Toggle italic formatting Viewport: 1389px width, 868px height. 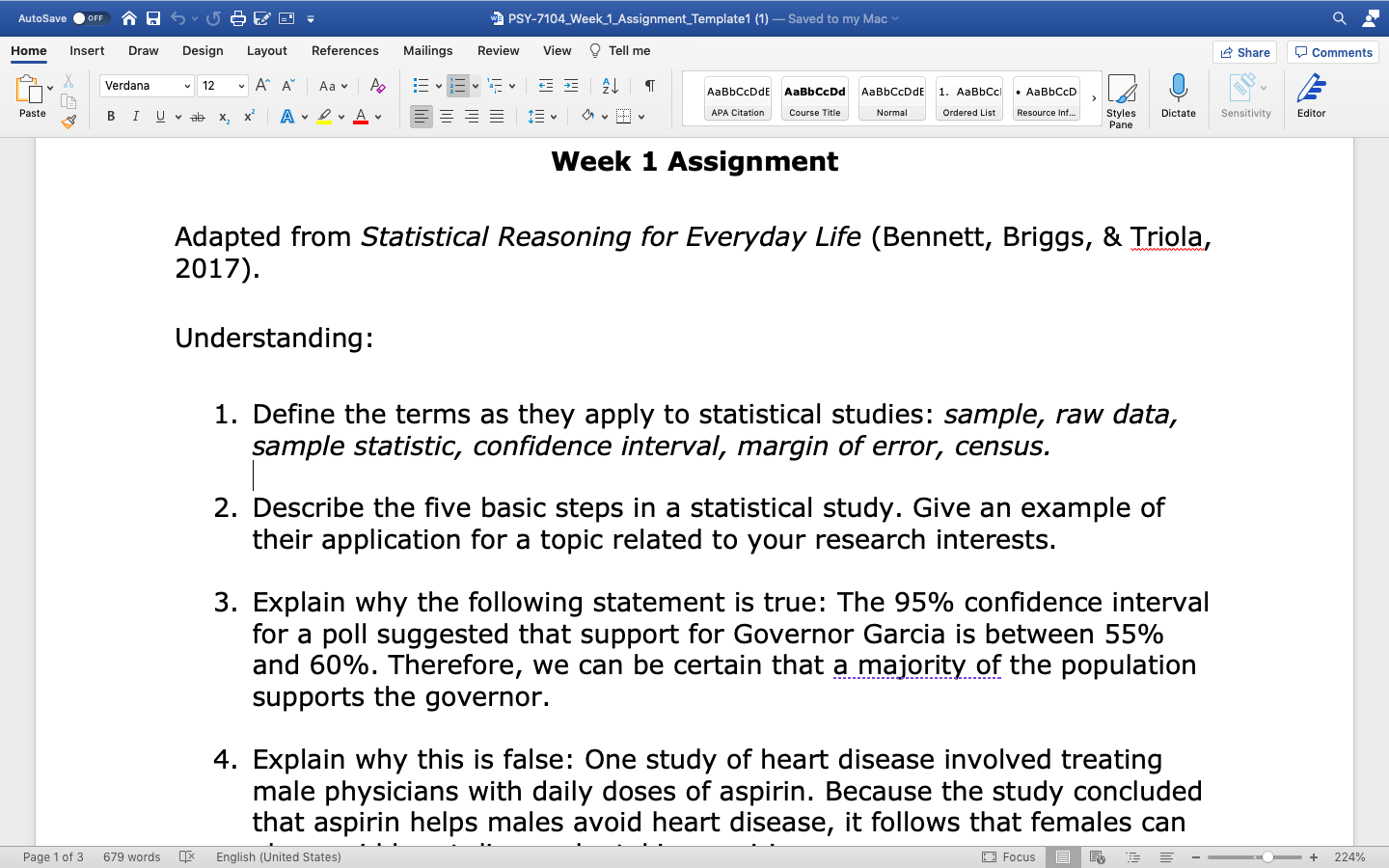pyautogui.click(x=135, y=116)
